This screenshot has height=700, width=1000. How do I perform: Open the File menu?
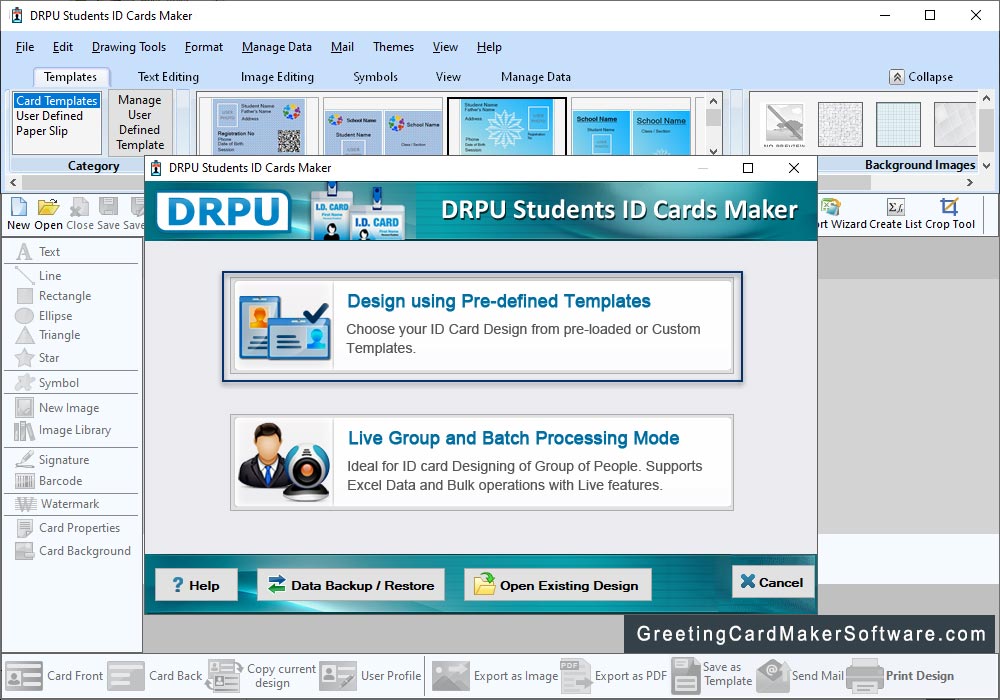[x=25, y=47]
